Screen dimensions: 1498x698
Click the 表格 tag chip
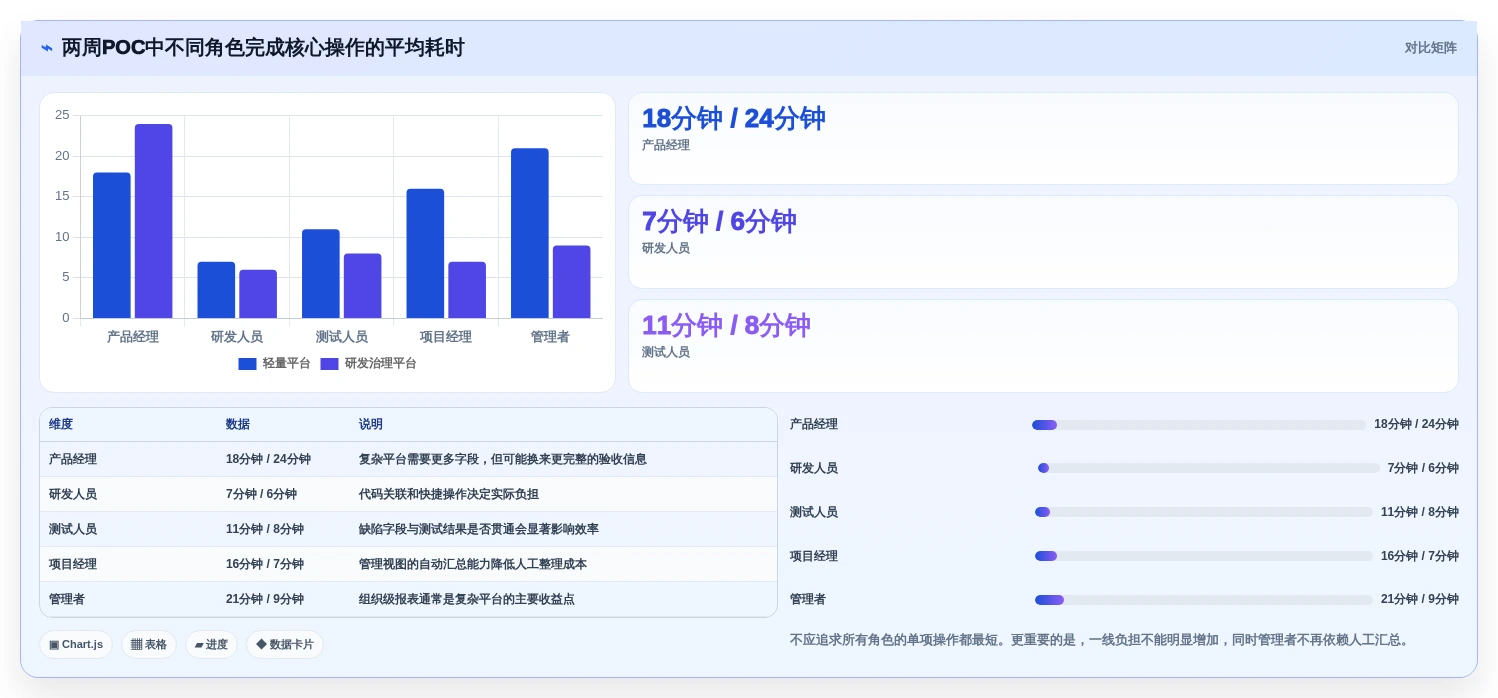(x=149, y=645)
